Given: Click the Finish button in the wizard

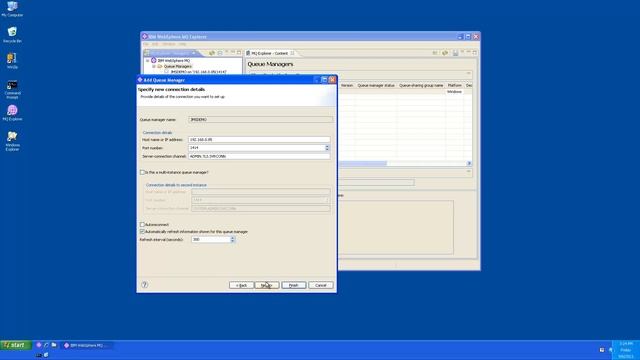Looking at the screenshot, I should (x=293, y=285).
